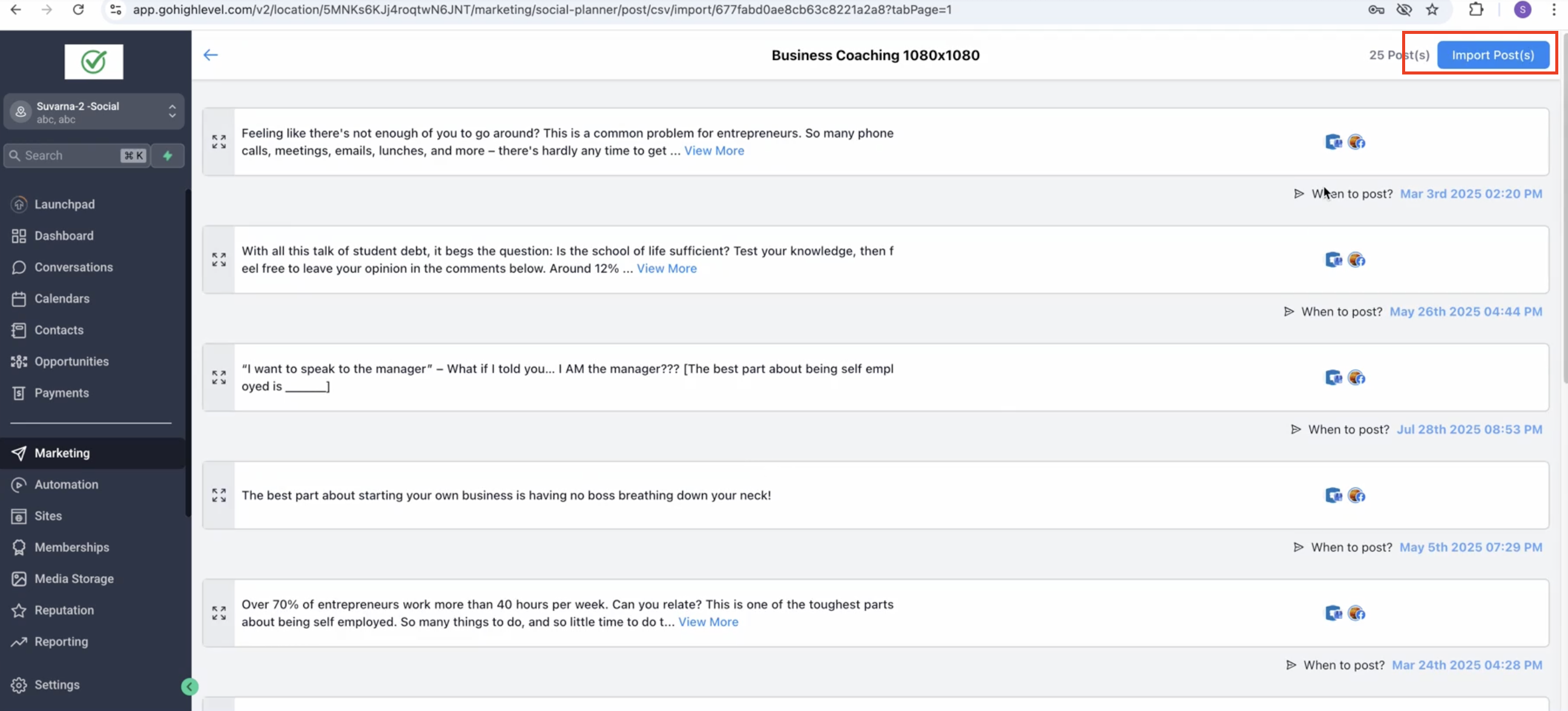Click the Import Post(s) button

point(1492,55)
